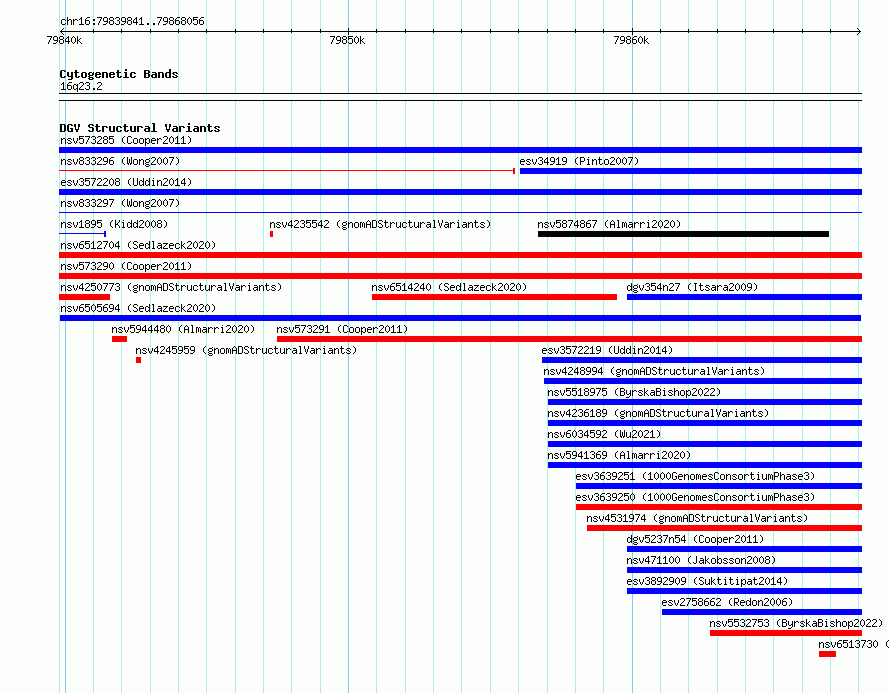Click the 79850k ruler label

coord(347,40)
